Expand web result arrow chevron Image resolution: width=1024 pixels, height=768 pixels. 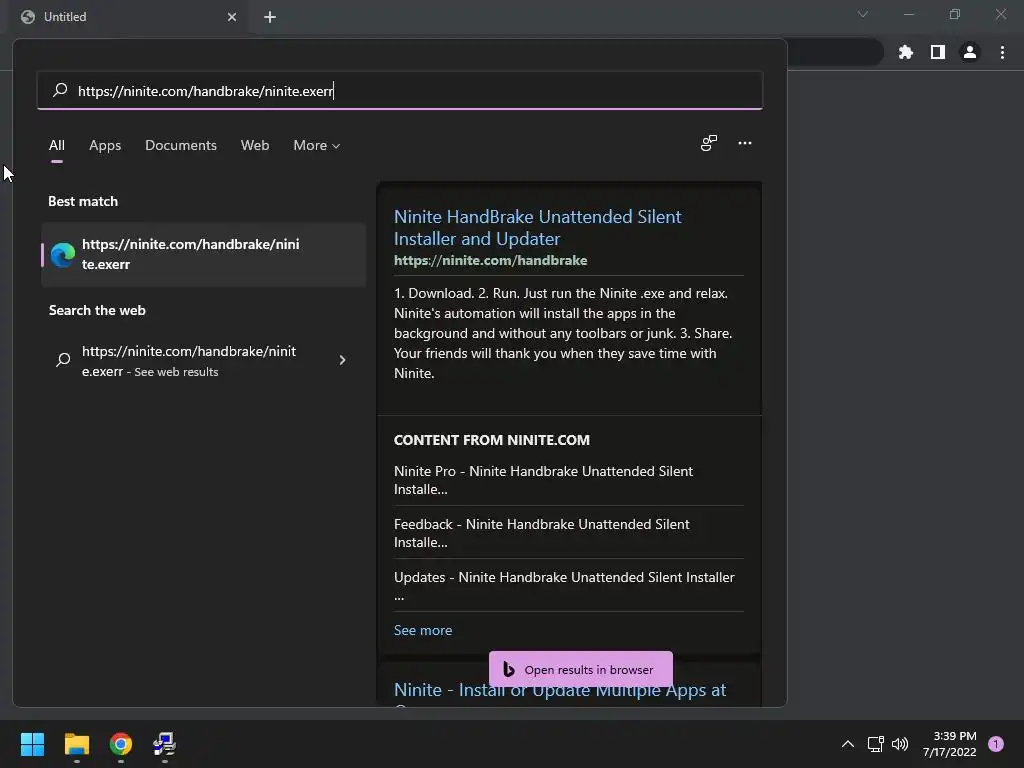tap(342, 360)
